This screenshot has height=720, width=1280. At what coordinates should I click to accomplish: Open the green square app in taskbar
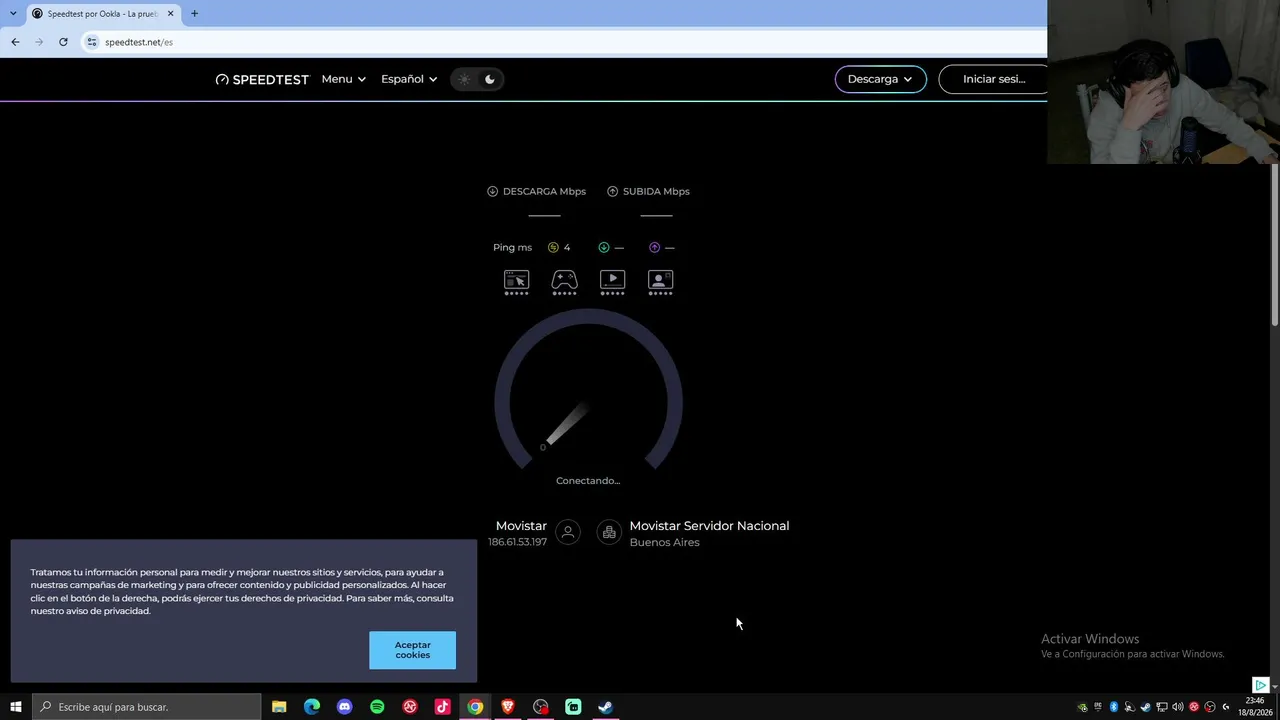click(x=573, y=707)
